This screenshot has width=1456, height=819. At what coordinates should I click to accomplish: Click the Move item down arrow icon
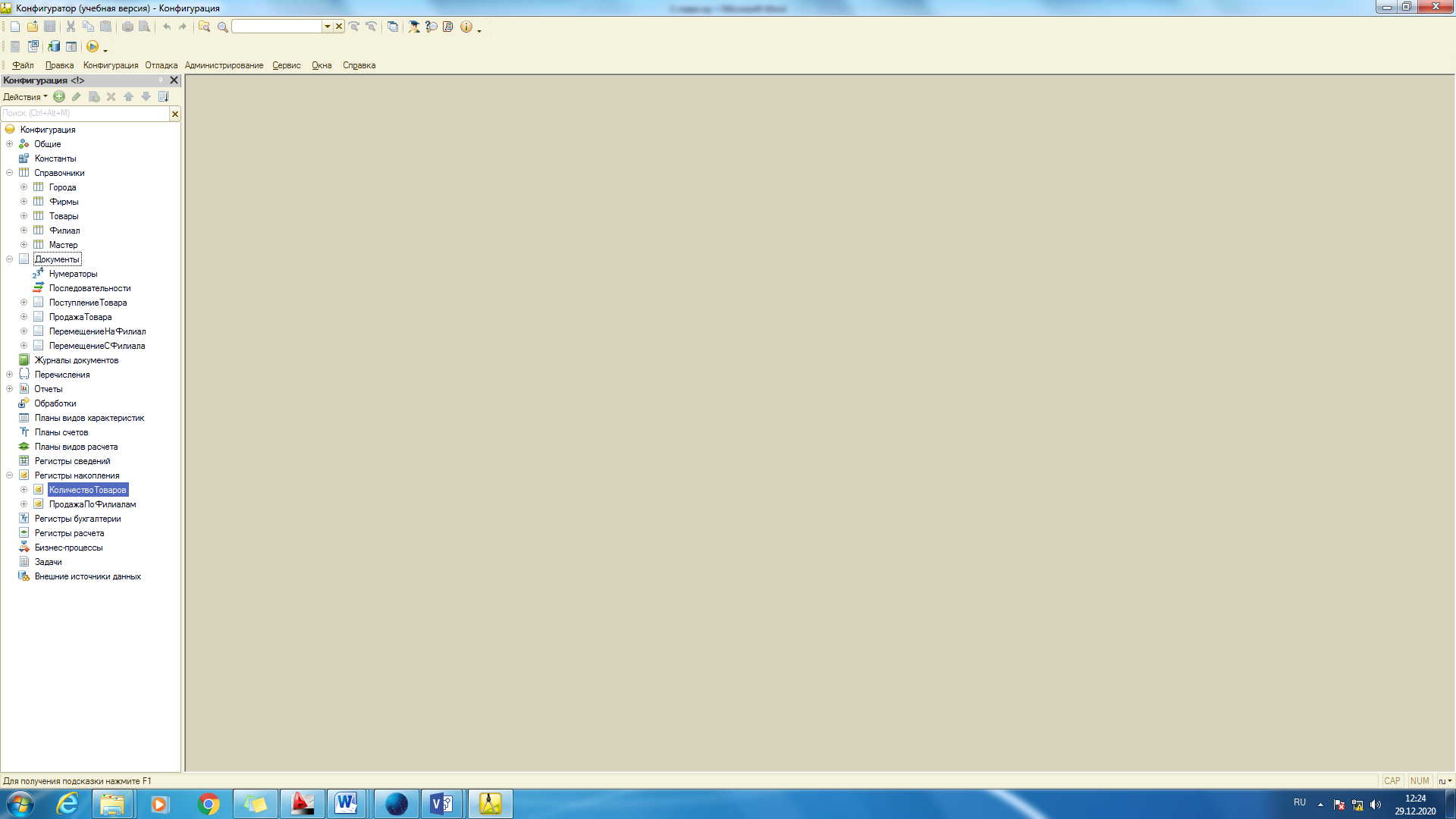(x=146, y=97)
